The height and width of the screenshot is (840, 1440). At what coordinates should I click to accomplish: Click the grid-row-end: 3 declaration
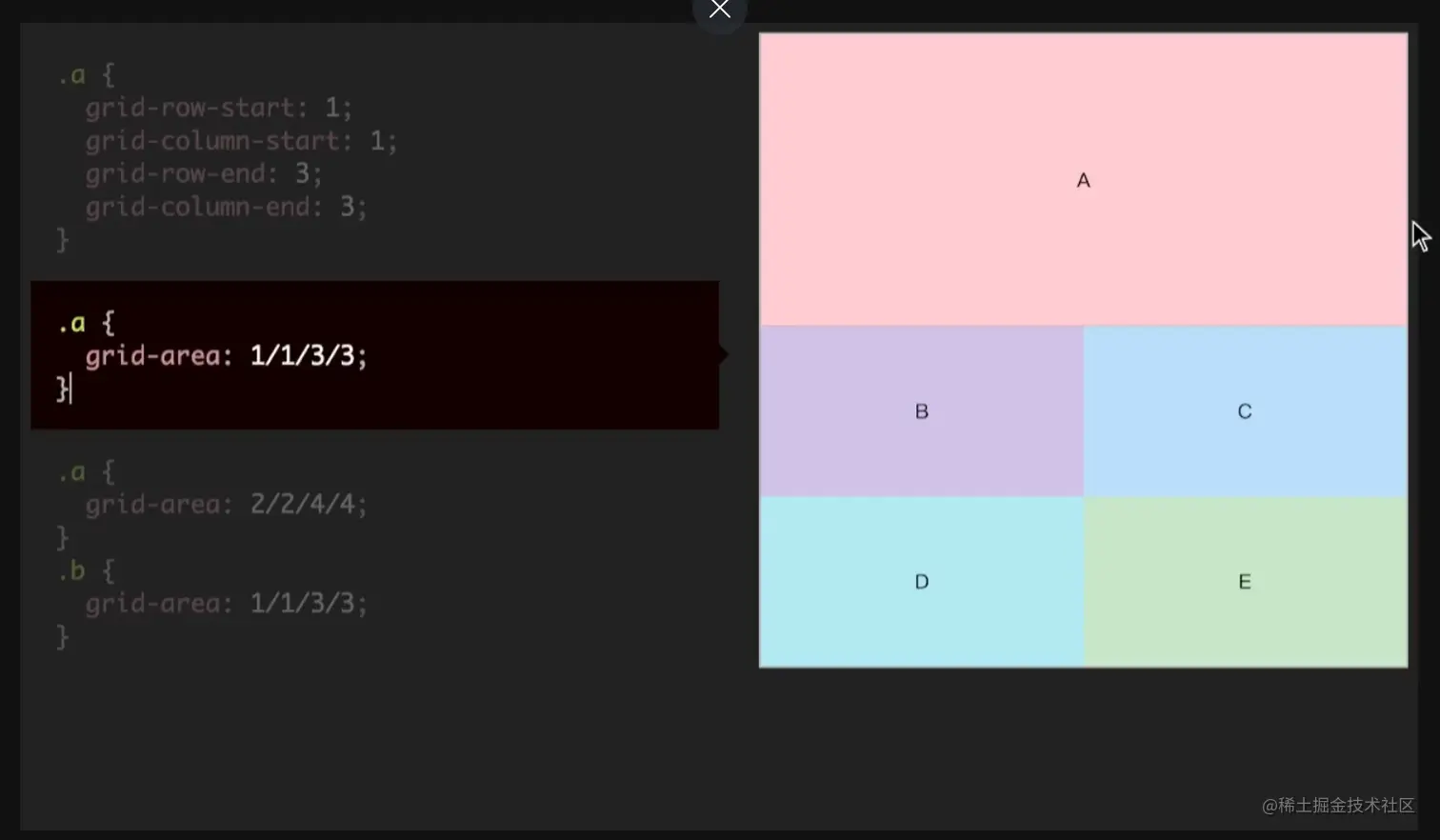pyautogui.click(x=202, y=173)
